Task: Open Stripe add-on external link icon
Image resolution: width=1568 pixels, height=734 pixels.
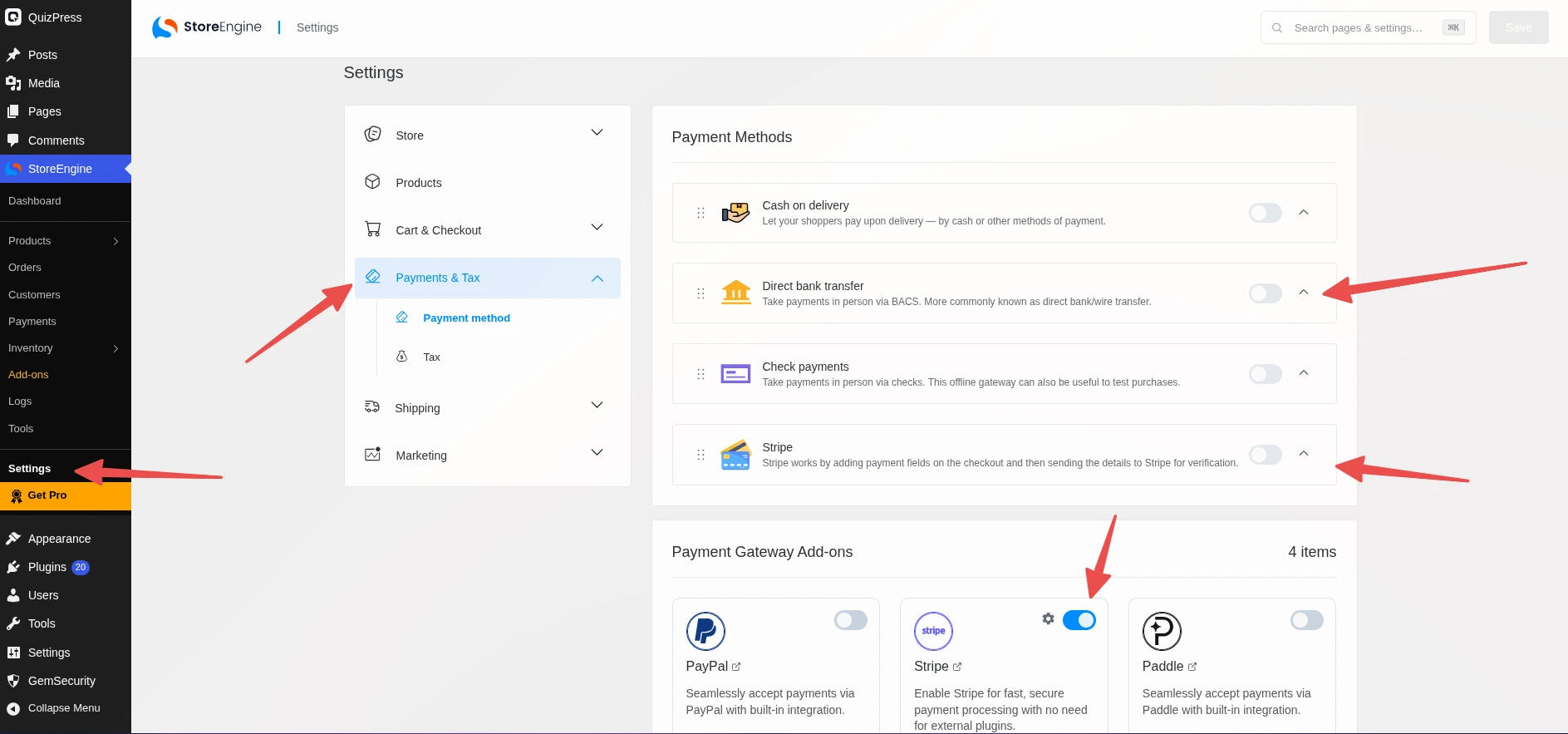Action: [x=957, y=667]
